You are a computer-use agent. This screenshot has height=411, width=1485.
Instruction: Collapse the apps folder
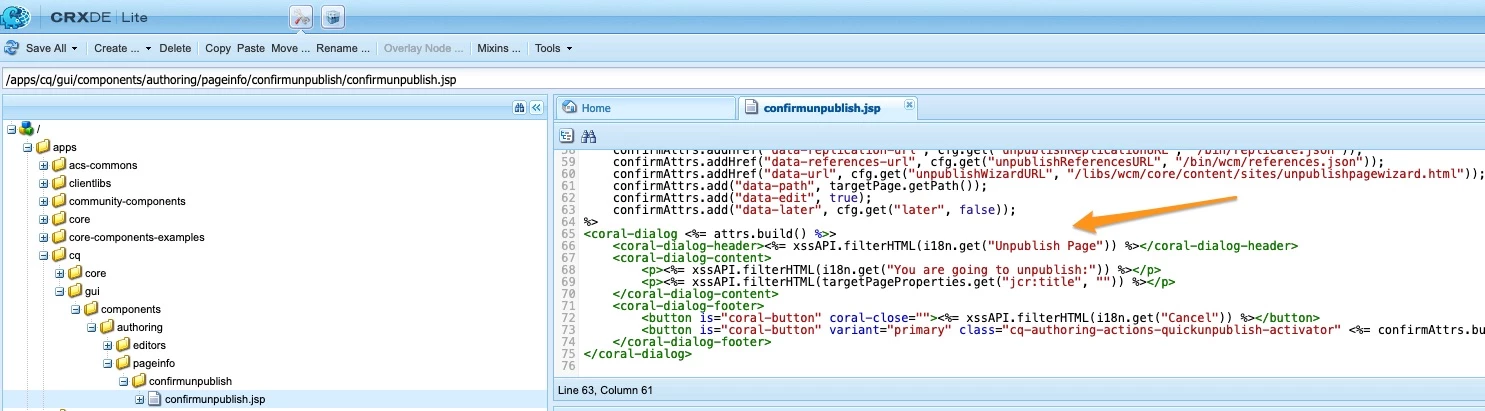pos(27,147)
